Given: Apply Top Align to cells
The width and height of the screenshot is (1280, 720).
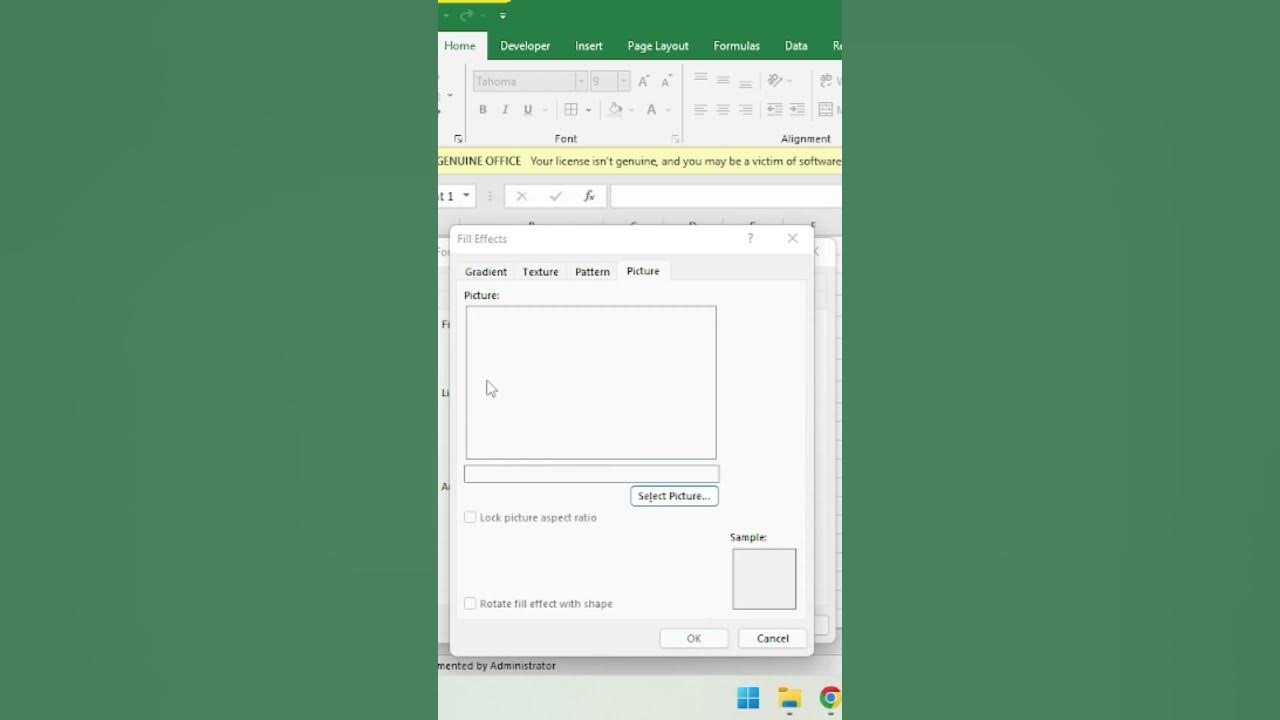Looking at the screenshot, I should pyautogui.click(x=701, y=80).
